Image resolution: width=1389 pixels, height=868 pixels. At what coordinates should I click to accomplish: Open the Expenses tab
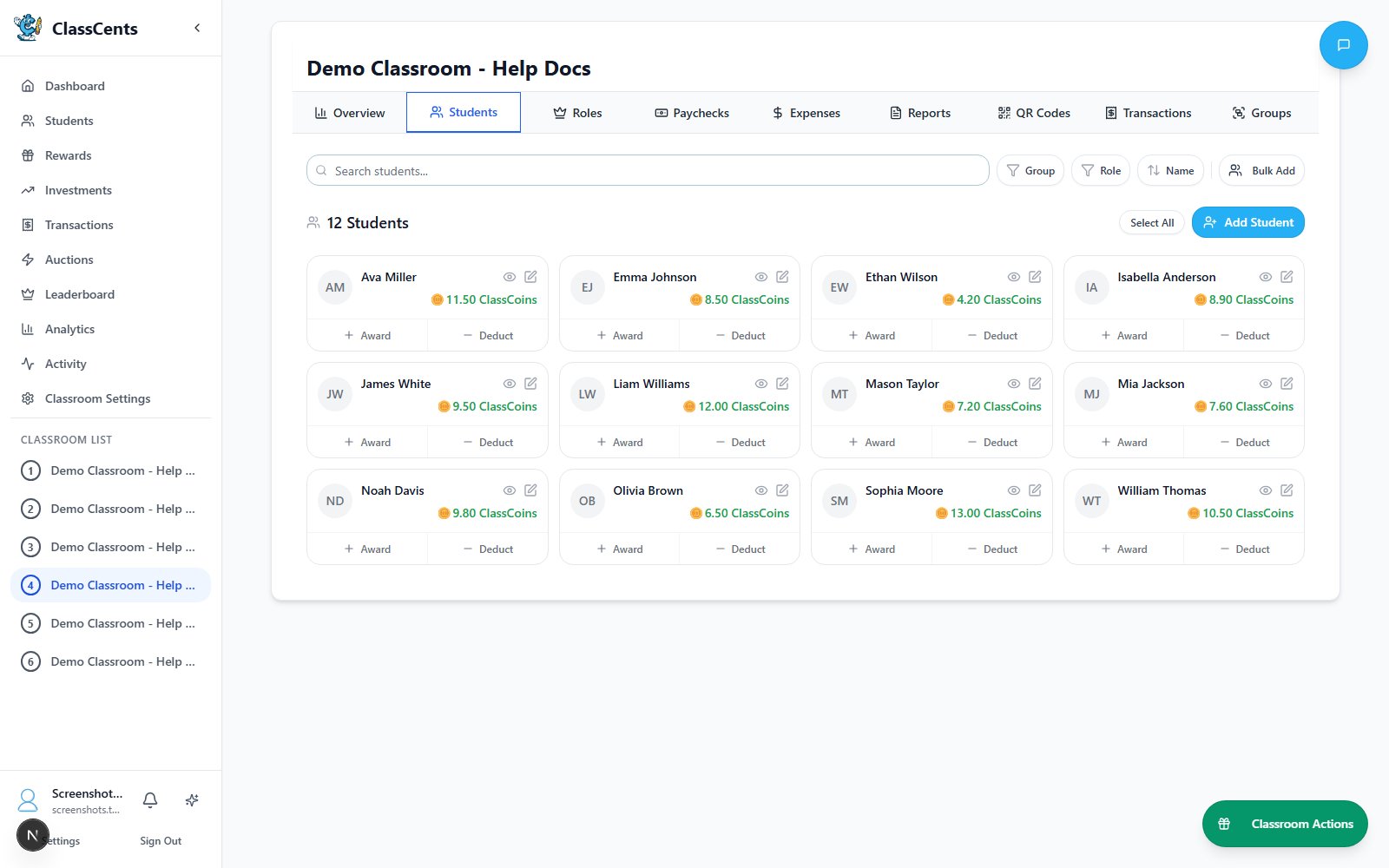(806, 113)
